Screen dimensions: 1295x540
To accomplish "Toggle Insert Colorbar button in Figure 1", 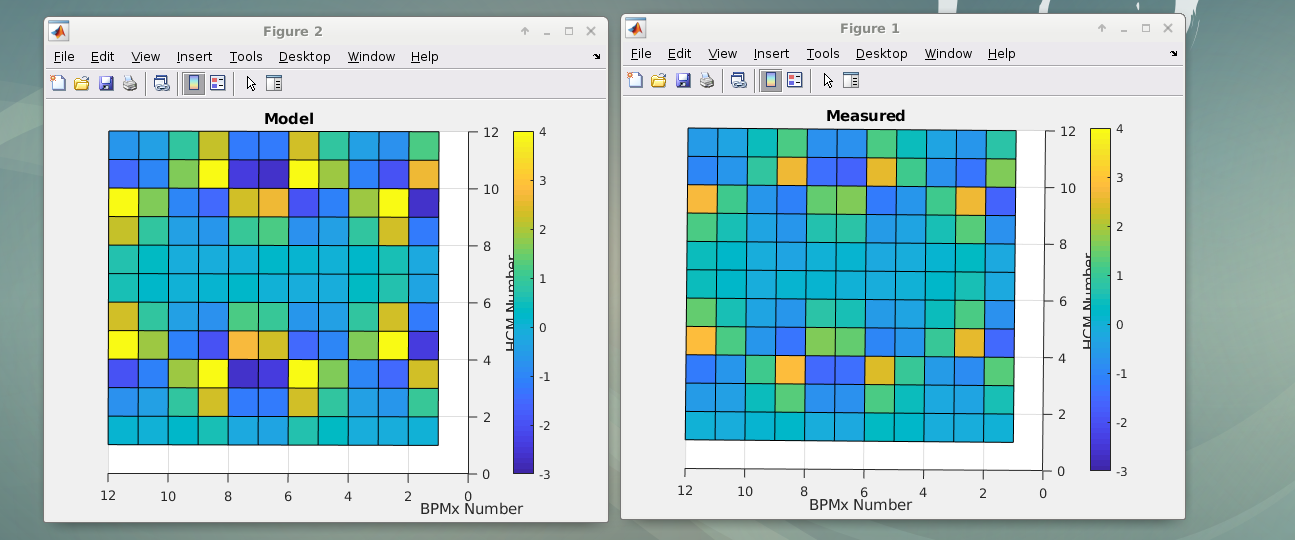I will [x=771, y=81].
